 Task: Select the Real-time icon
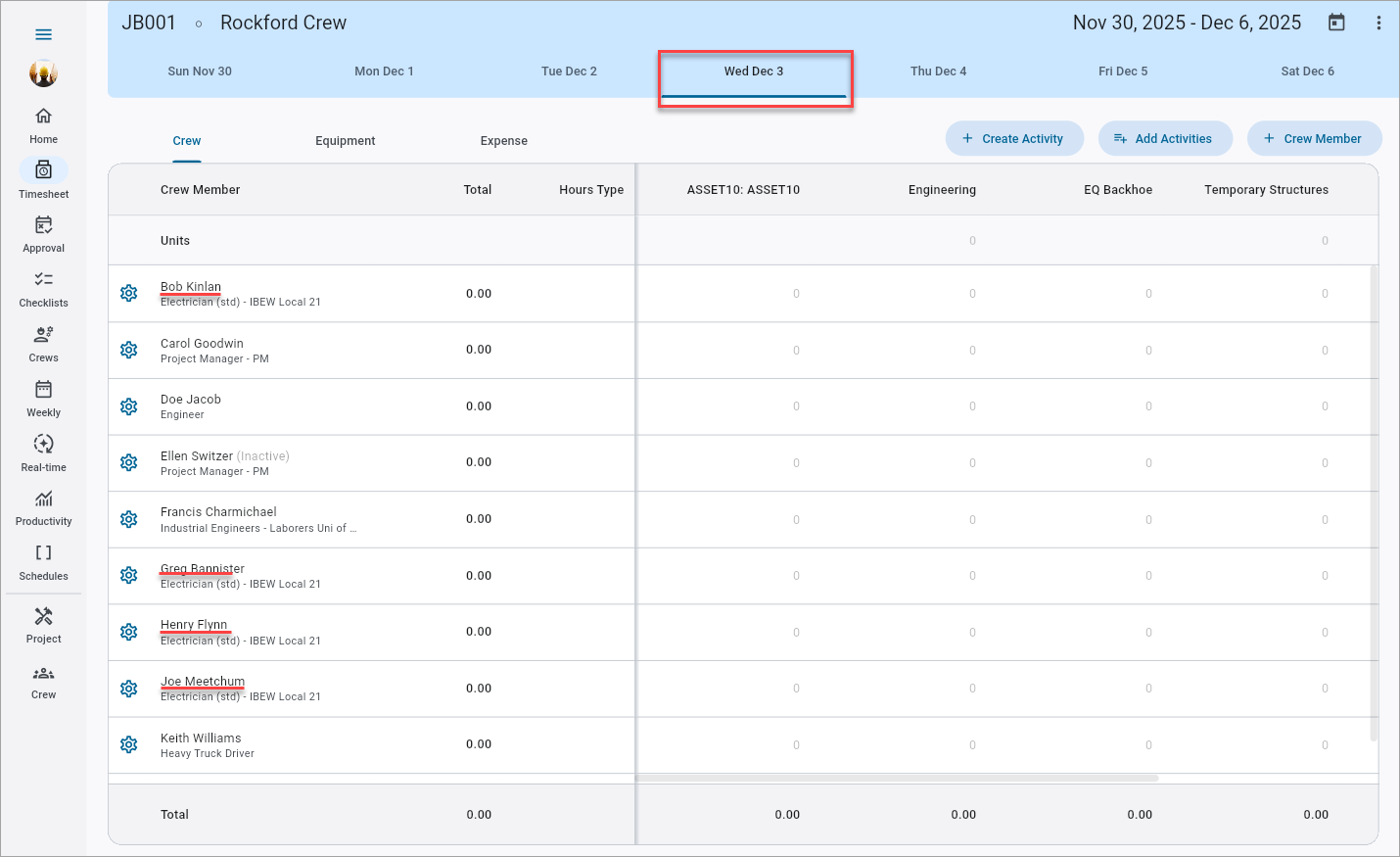[x=43, y=452]
